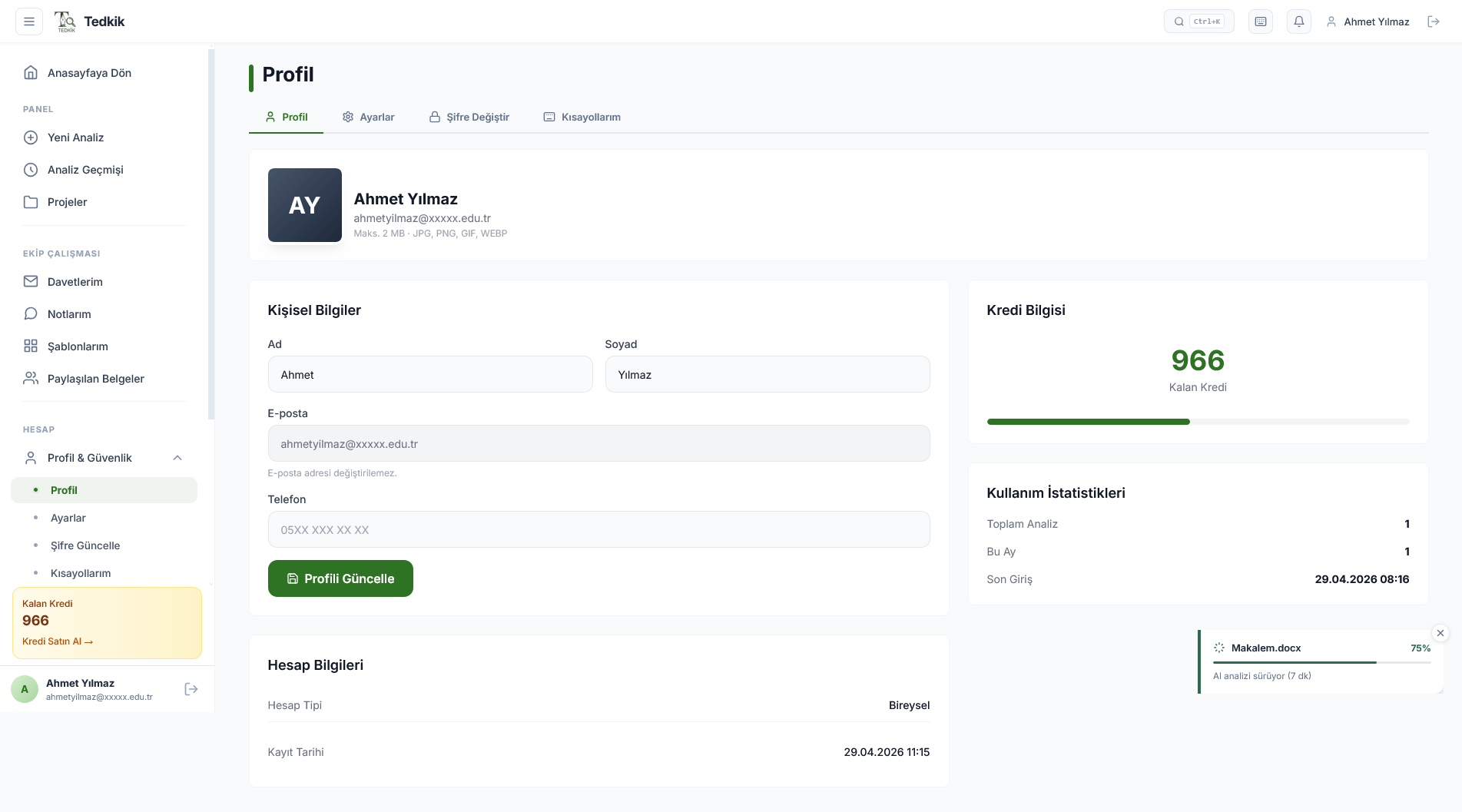Click the Paylaşılan Belgeler people icon
This screenshot has width=1462, height=812.
pos(31,378)
